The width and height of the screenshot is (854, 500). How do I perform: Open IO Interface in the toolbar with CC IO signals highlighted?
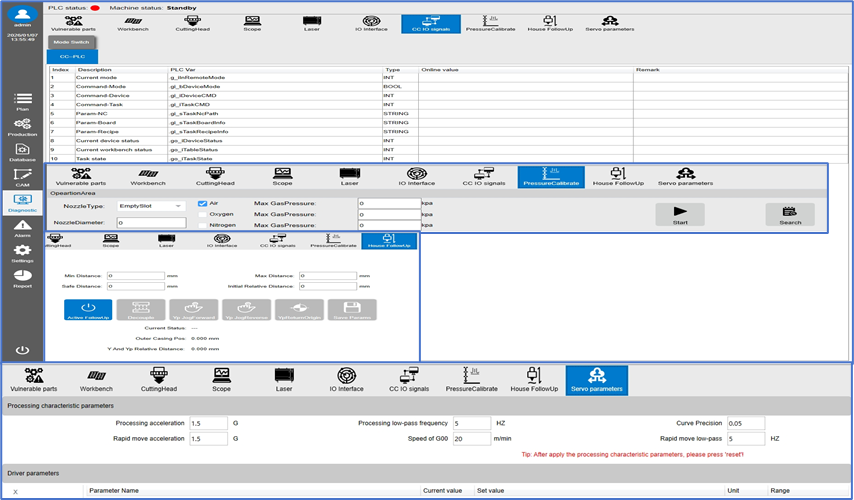(x=371, y=23)
